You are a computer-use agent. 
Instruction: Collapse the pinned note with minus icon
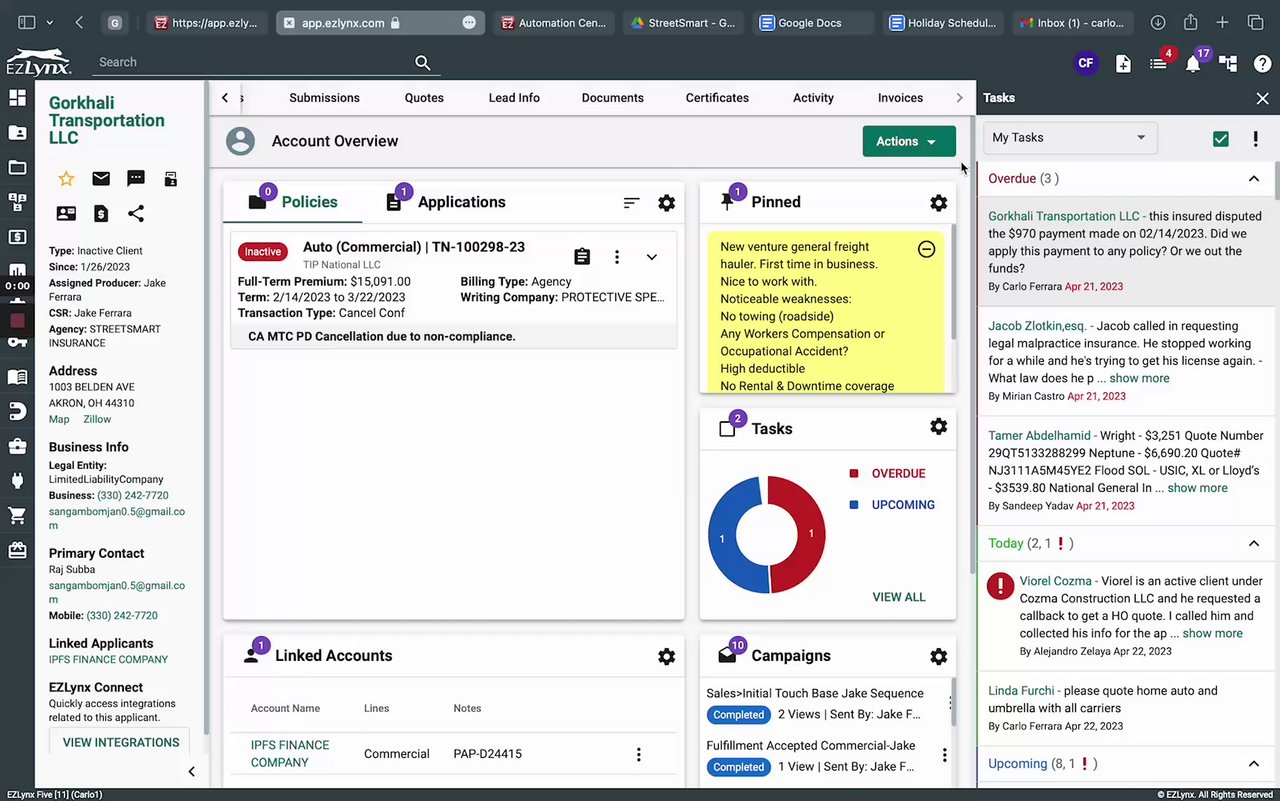pyautogui.click(x=926, y=249)
